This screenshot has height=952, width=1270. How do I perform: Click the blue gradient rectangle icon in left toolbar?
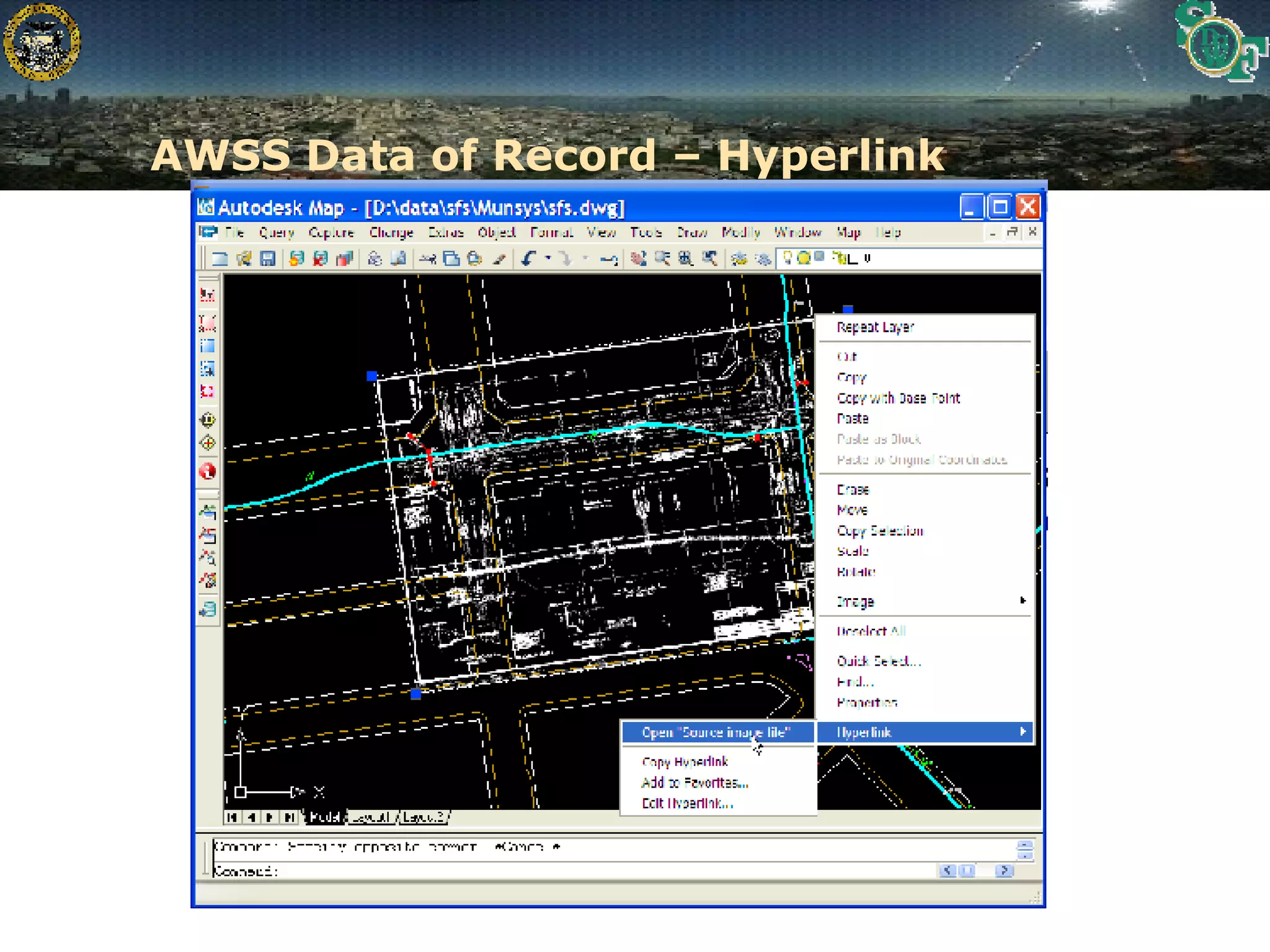pyautogui.click(x=208, y=346)
